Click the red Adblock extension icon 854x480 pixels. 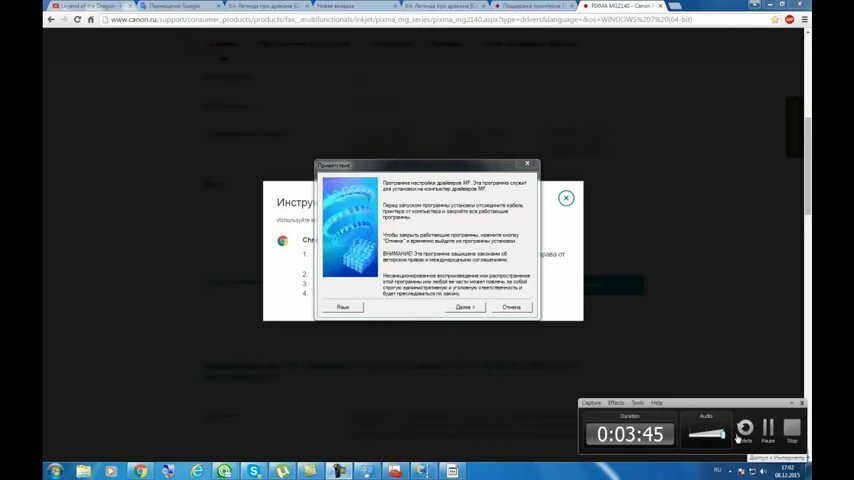(789, 20)
